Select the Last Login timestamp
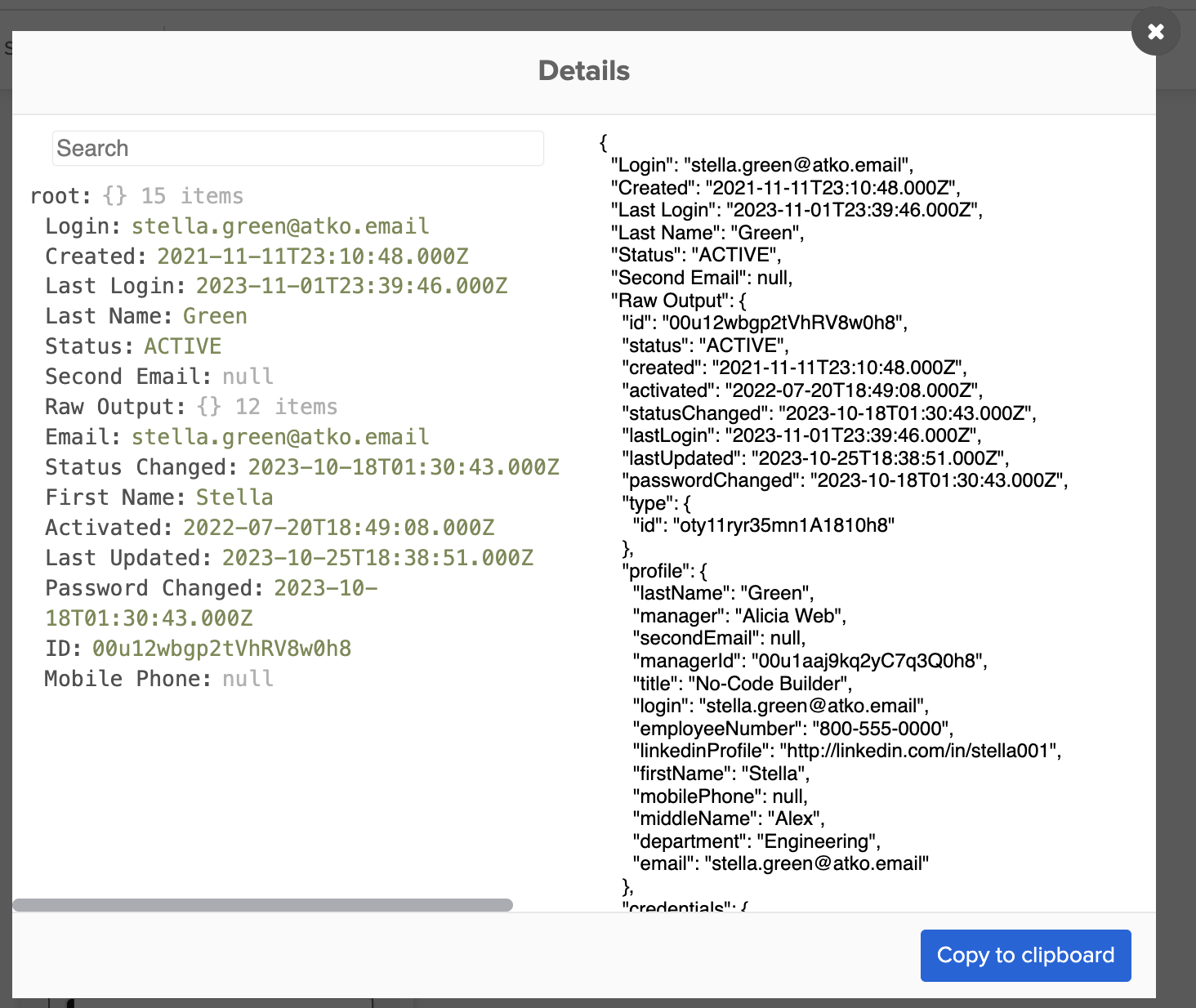The width and height of the screenshot is (1196, 1008). [x=351, y=285]
